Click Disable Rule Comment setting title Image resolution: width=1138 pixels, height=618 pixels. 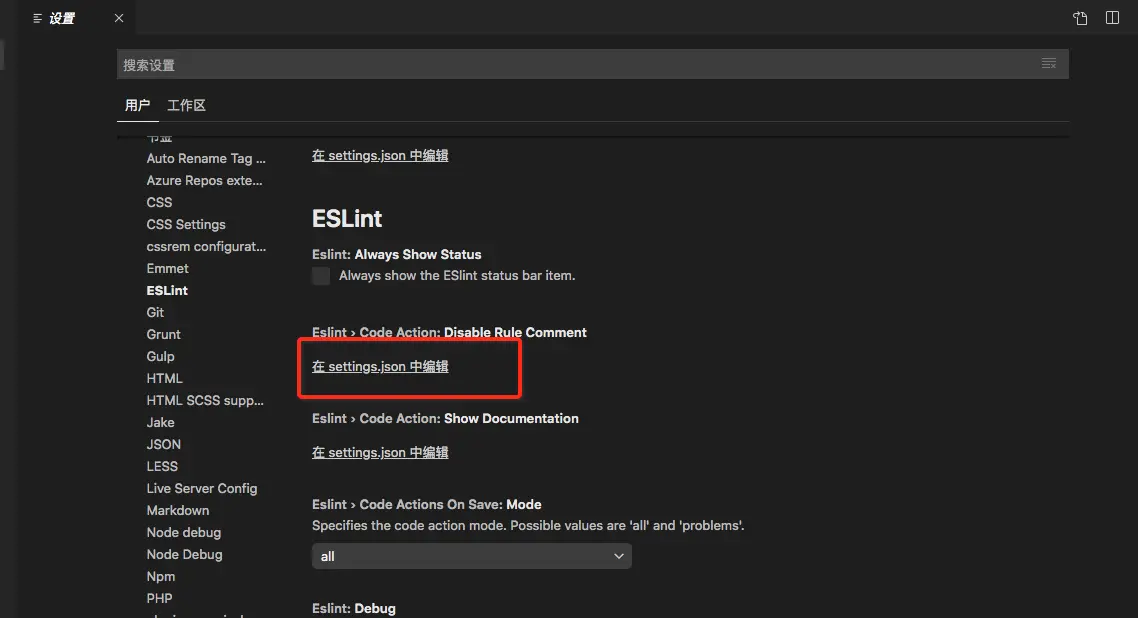coord(449,332)
